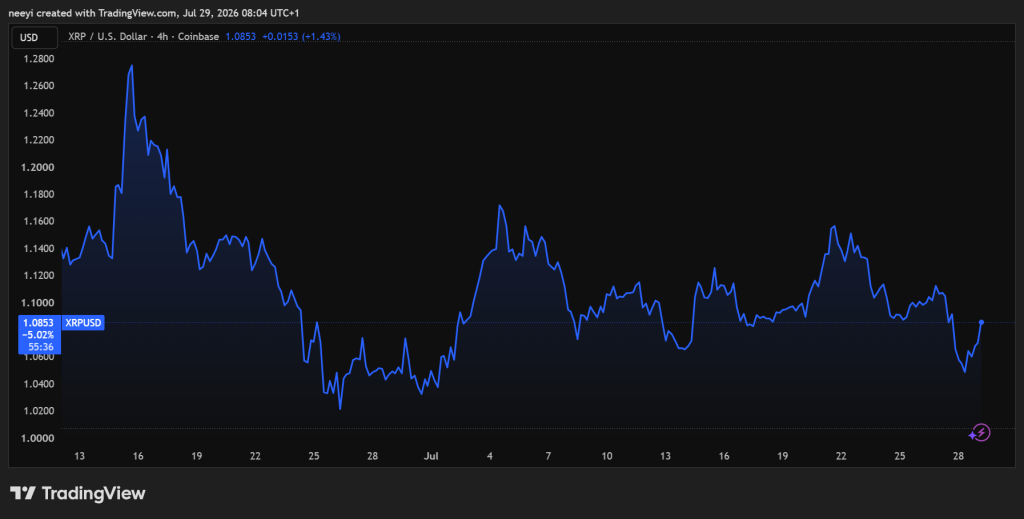This screenshot has height=519, width=1024.
Task: Click the Coinbase exchange text
Action: [x=199, y=37]
